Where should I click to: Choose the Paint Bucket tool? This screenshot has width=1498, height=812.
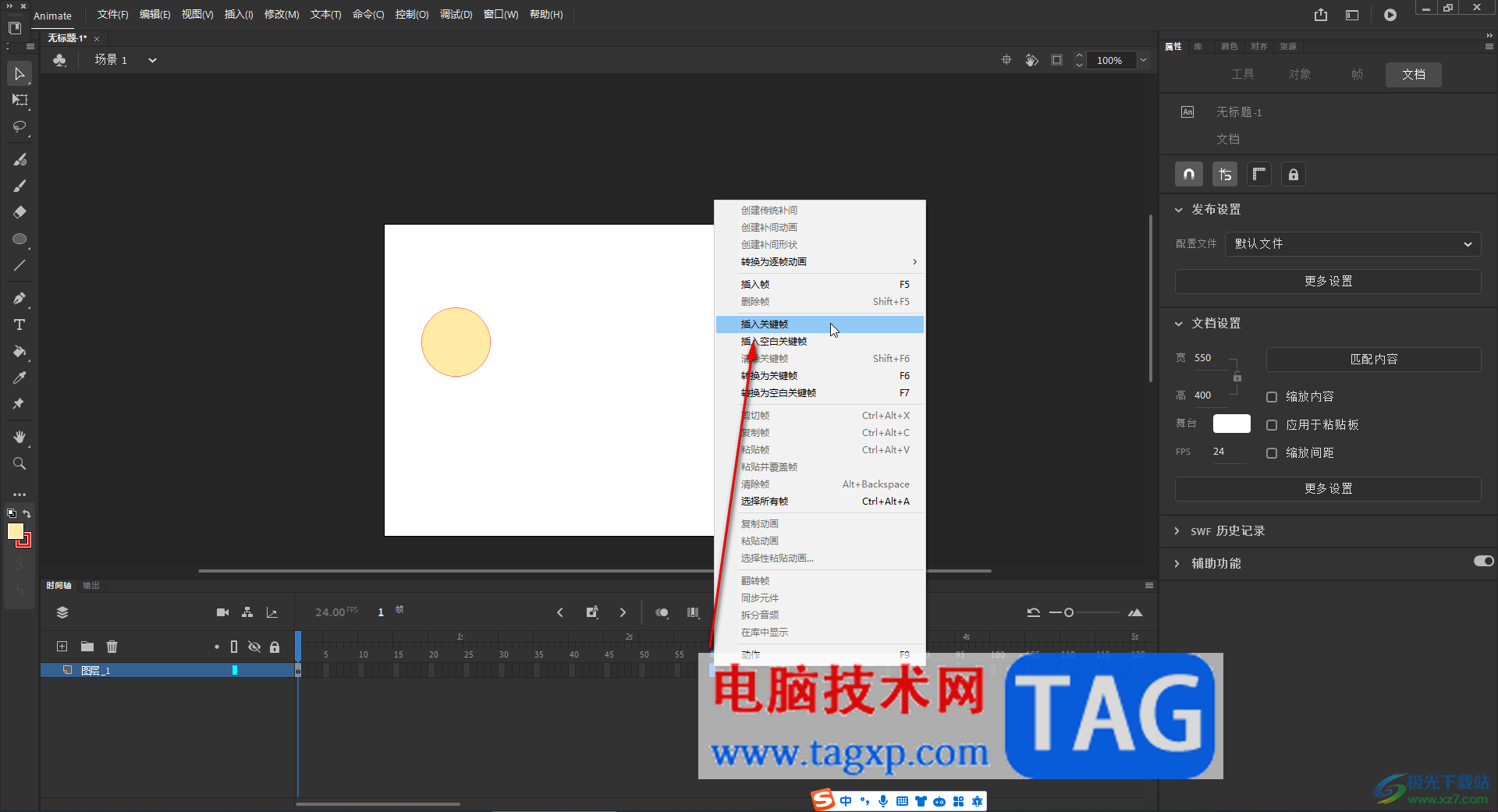(x=20, y=352)
